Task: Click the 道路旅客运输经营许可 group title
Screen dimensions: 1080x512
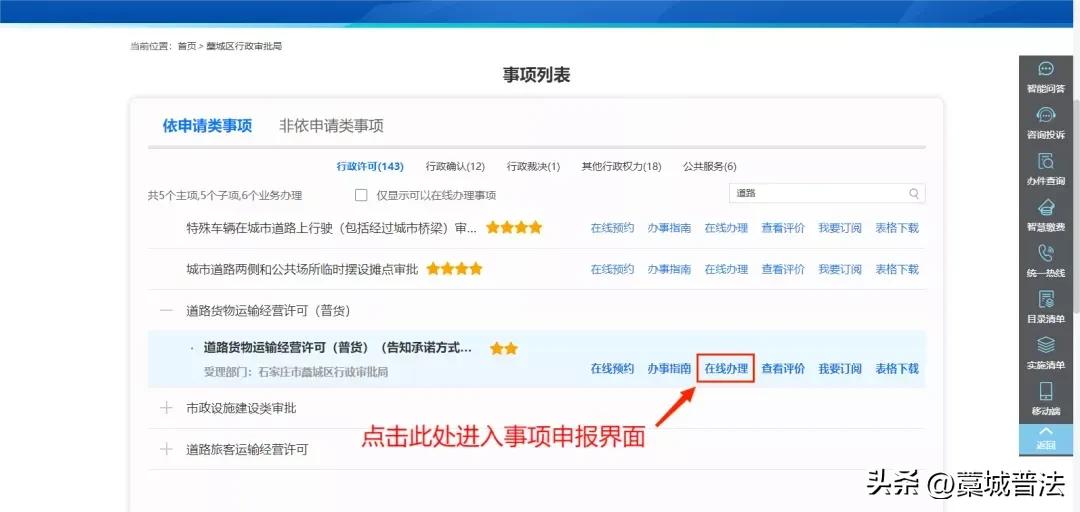Action: (x=247, y=449)
